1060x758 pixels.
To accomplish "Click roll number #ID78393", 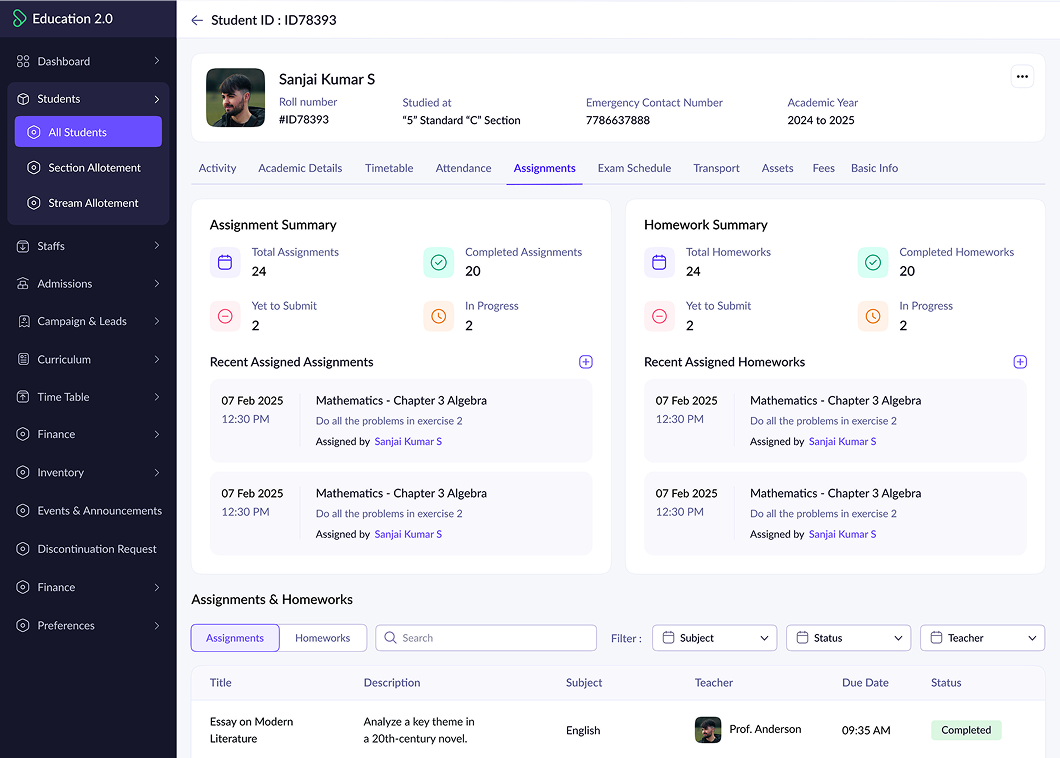I will click(304, 120).
